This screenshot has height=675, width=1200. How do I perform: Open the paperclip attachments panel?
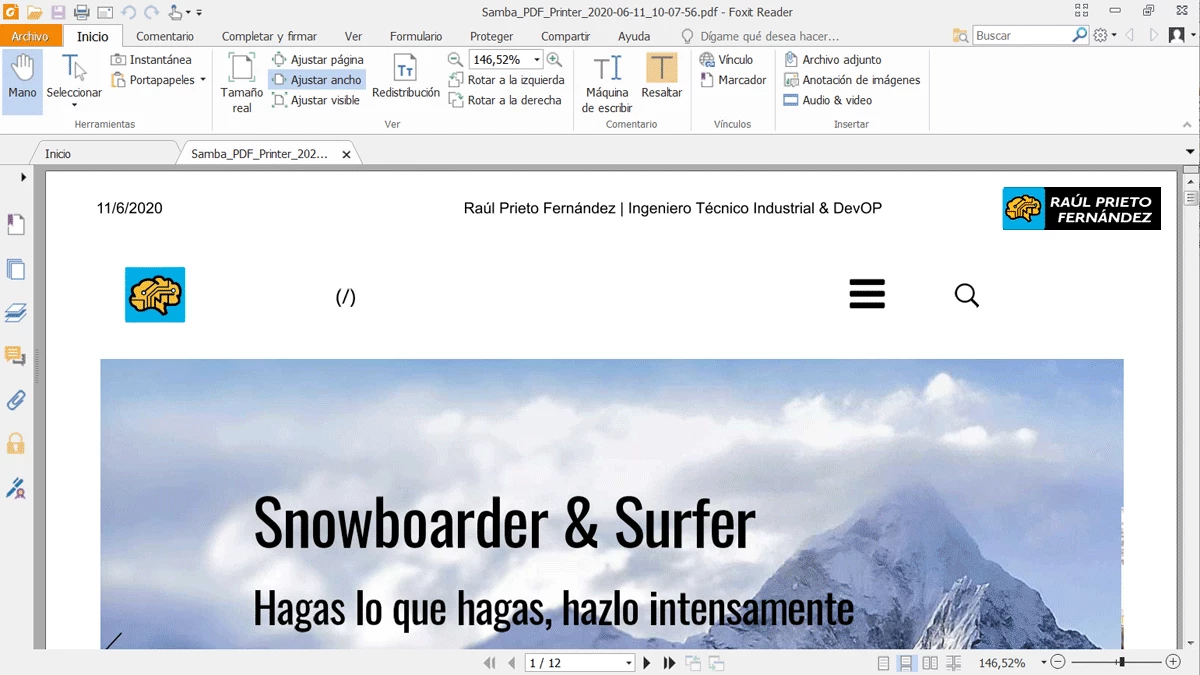coord(16,400)
